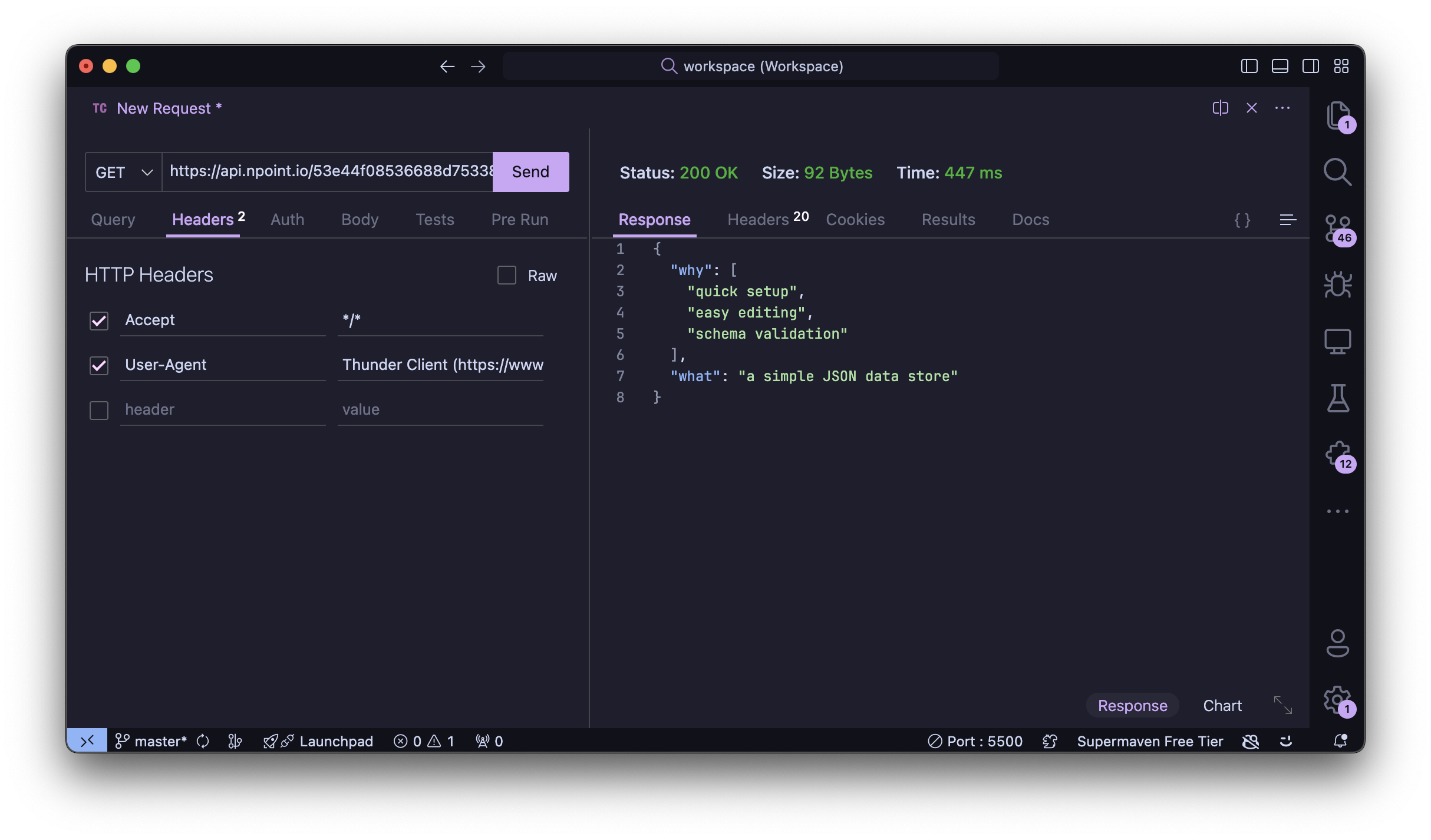The width and height of the screenshot is (1431, 840).
Task: Switch to the Query tab
Action: [113, 220]
